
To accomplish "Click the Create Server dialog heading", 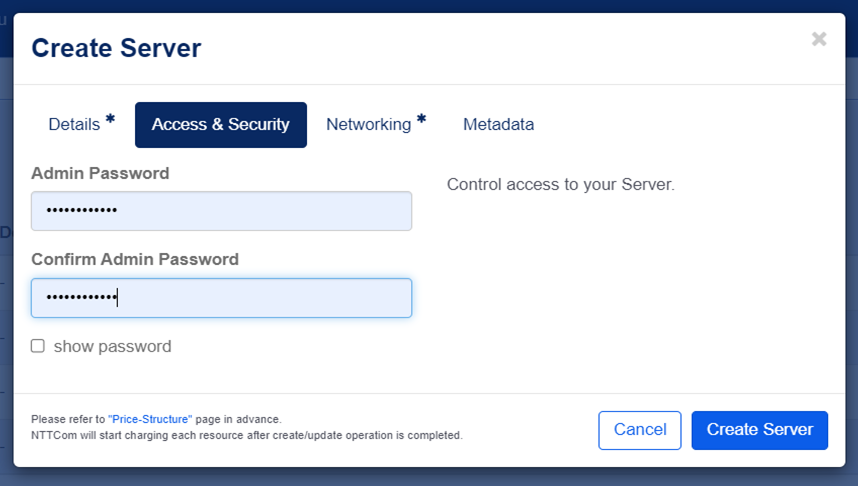I will point(116,47).
